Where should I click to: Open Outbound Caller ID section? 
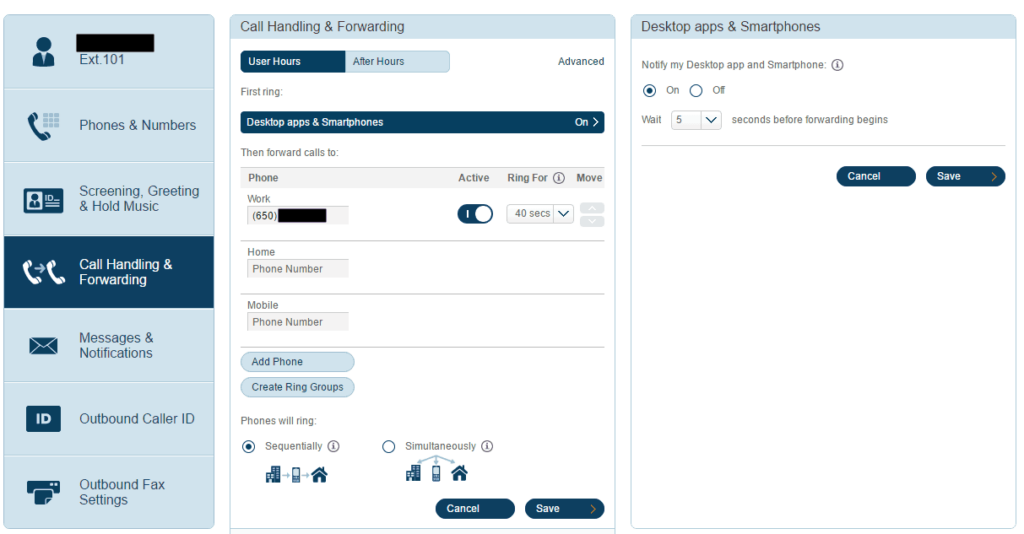coord(109,419)
